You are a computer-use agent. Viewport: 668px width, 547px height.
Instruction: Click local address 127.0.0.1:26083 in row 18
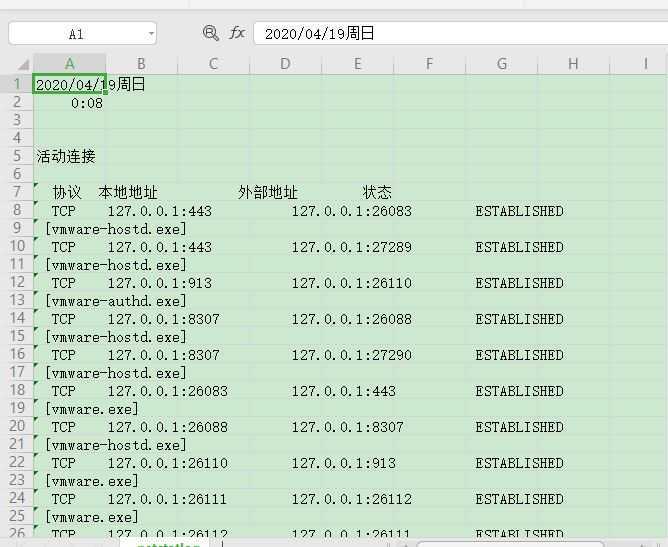tap(168, 391)
